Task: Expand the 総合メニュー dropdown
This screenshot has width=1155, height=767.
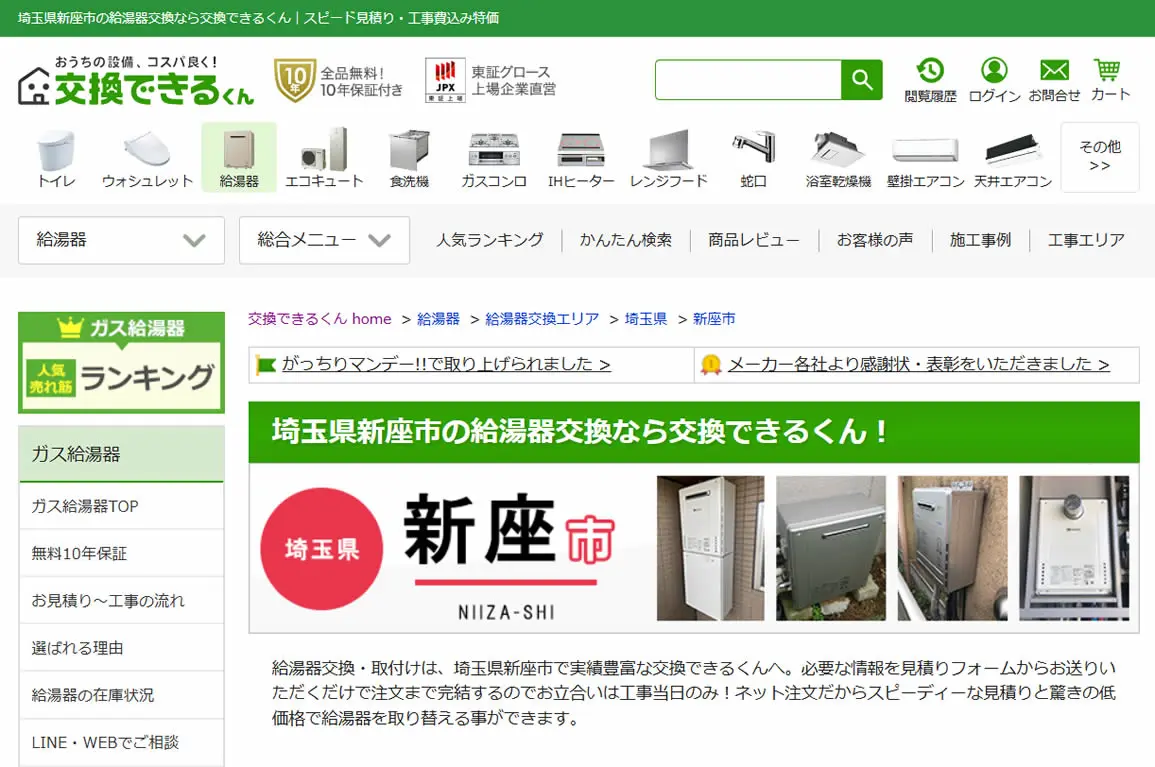Action: pos(324,240)
